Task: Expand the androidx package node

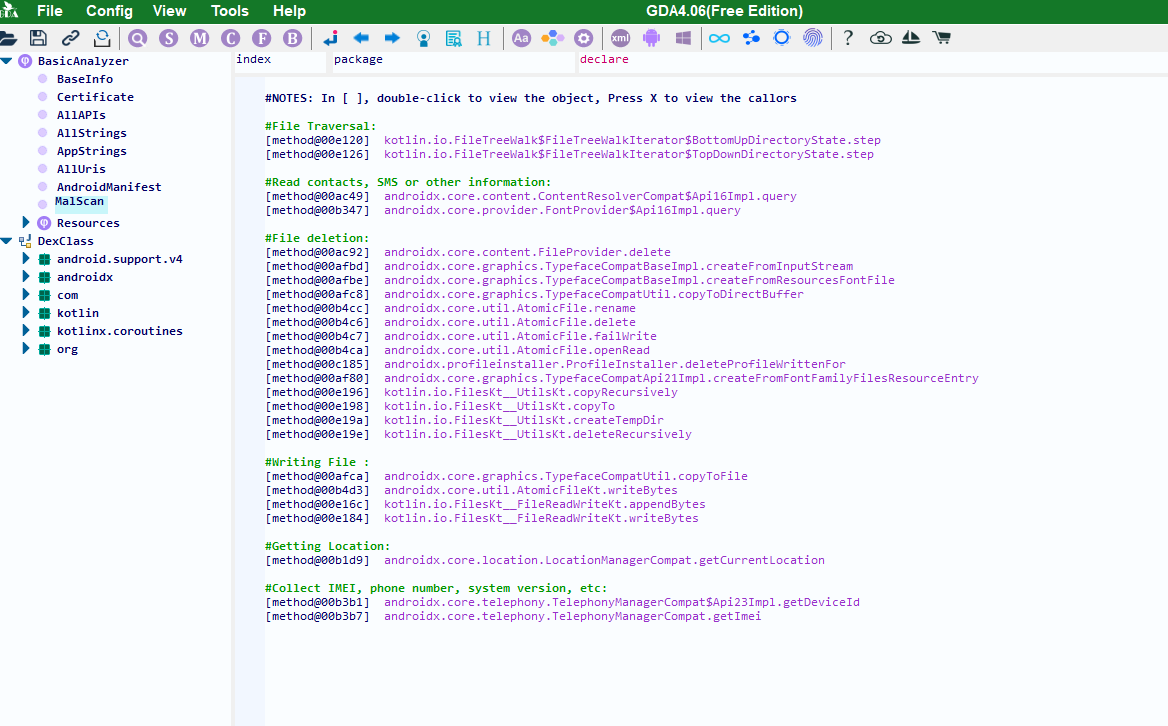Action: click(x=25, y=277)
